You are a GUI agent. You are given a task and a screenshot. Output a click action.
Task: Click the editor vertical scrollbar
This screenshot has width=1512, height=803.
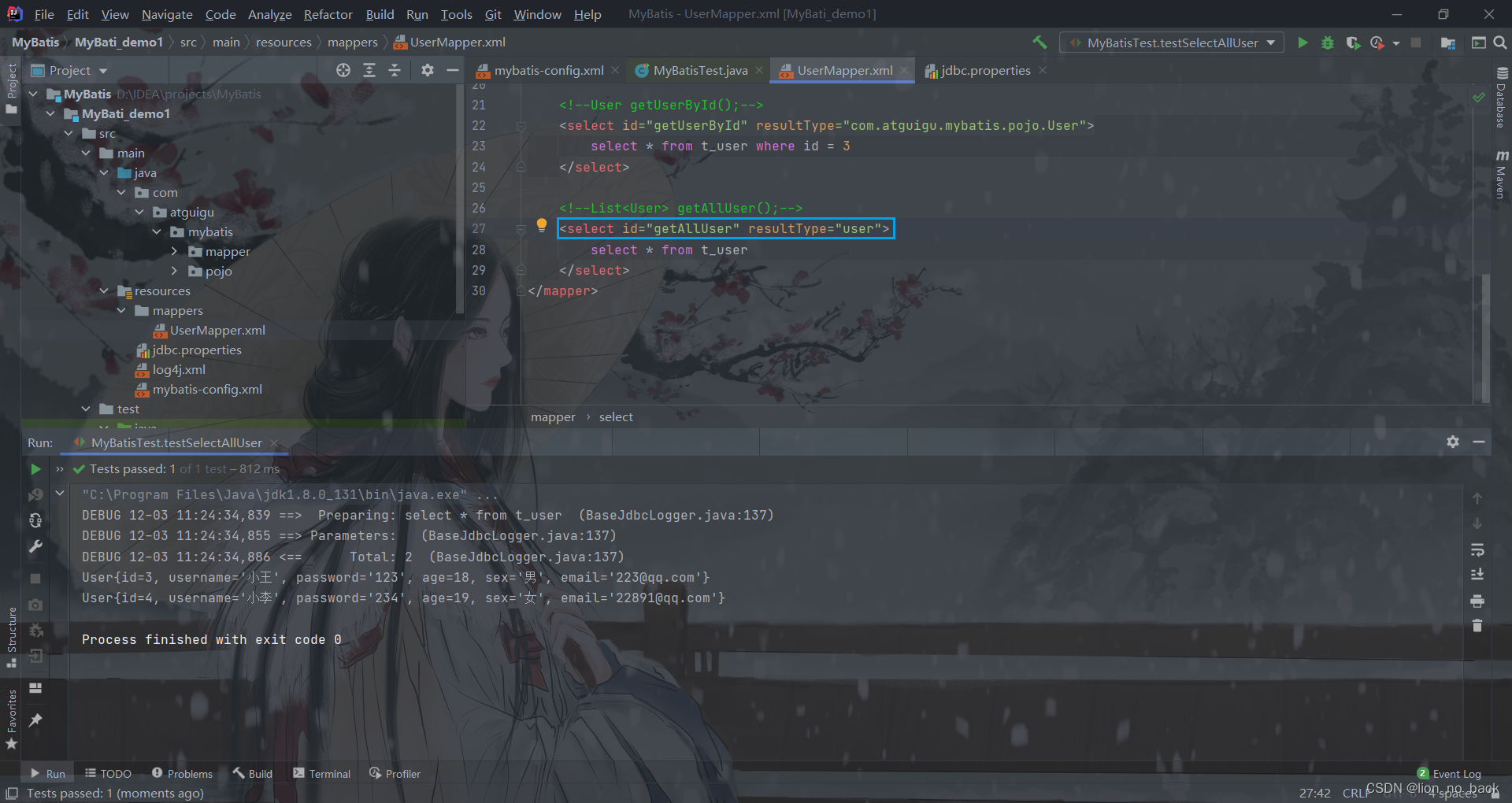pyautogui.click(x=1485, y=338)
